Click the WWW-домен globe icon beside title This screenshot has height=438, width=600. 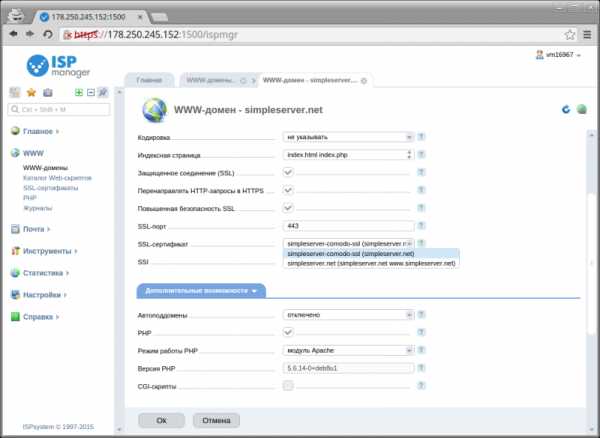click(155, 110)
